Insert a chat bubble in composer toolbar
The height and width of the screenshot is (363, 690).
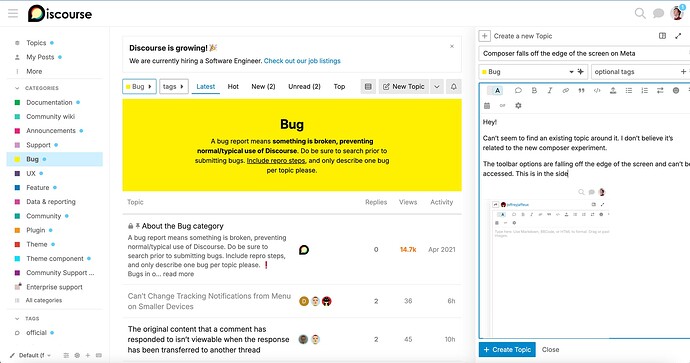(518, 91)
